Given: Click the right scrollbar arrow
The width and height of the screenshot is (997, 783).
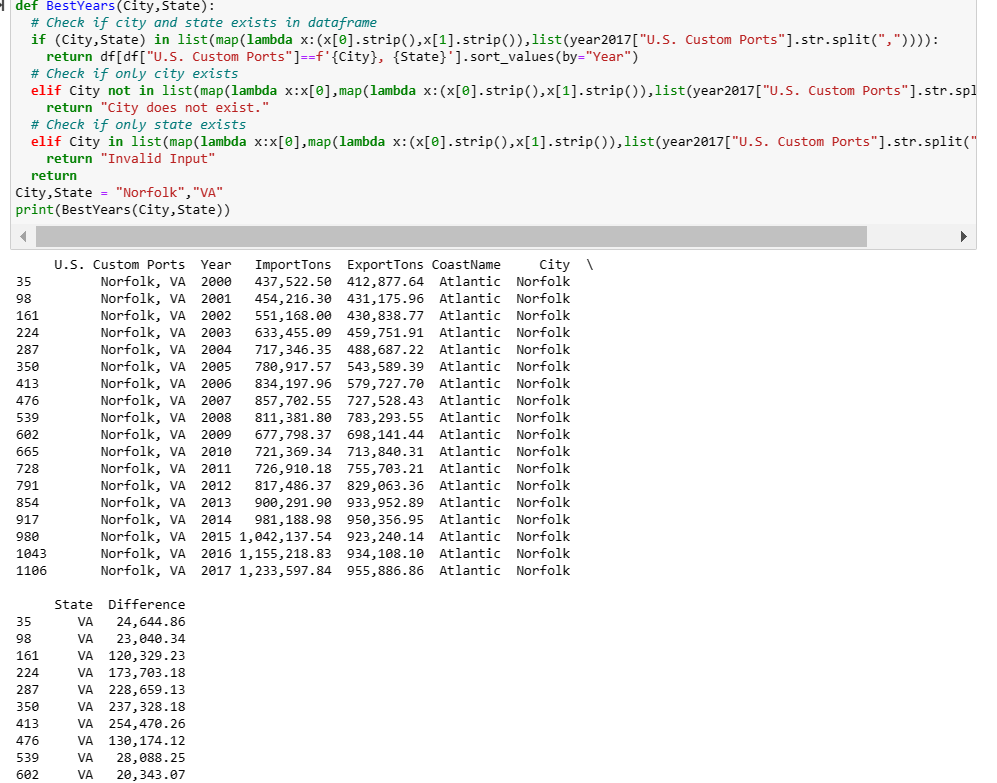Looking at the screenshot, I should (964, 236).
